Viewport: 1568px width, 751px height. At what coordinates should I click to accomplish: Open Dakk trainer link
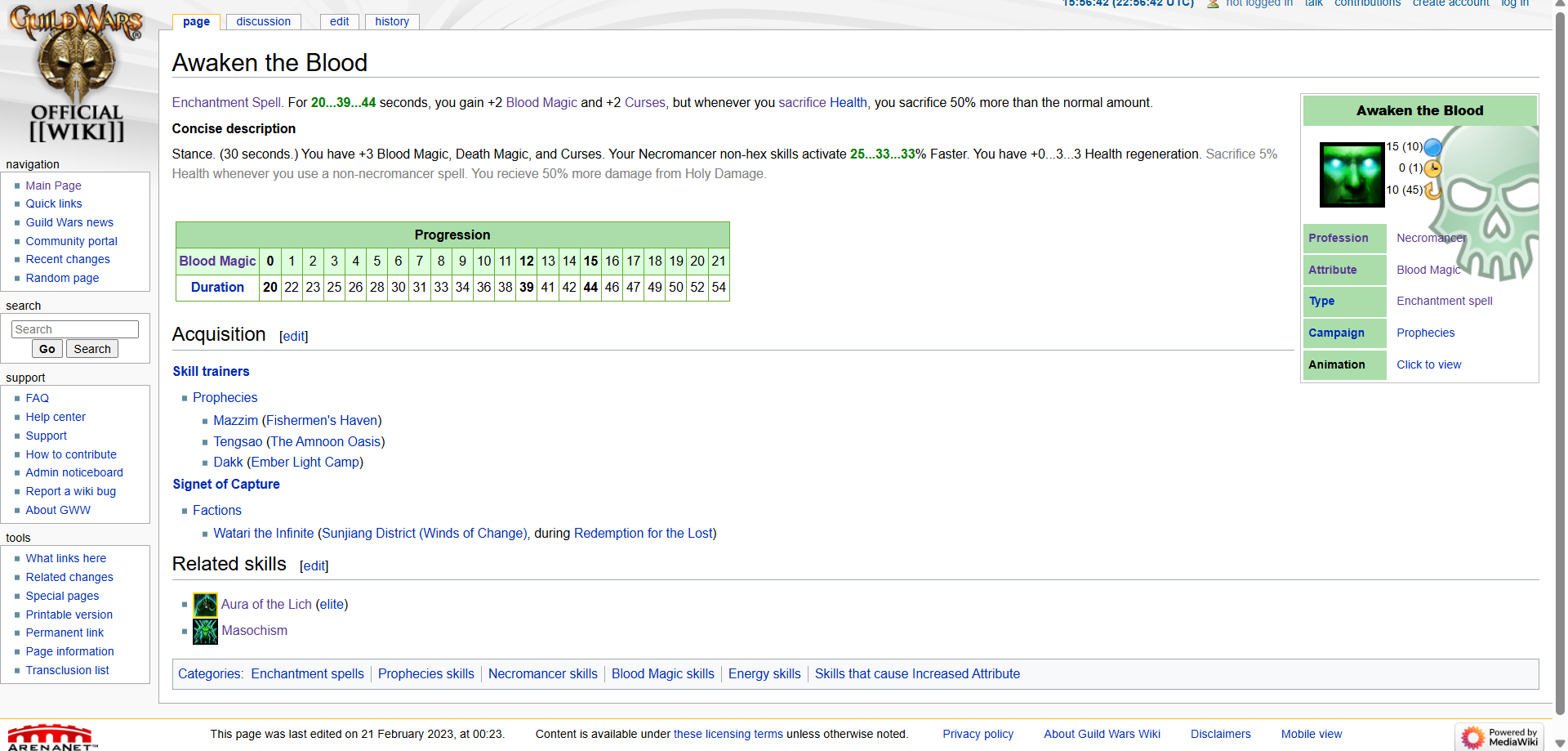[228, 462]
